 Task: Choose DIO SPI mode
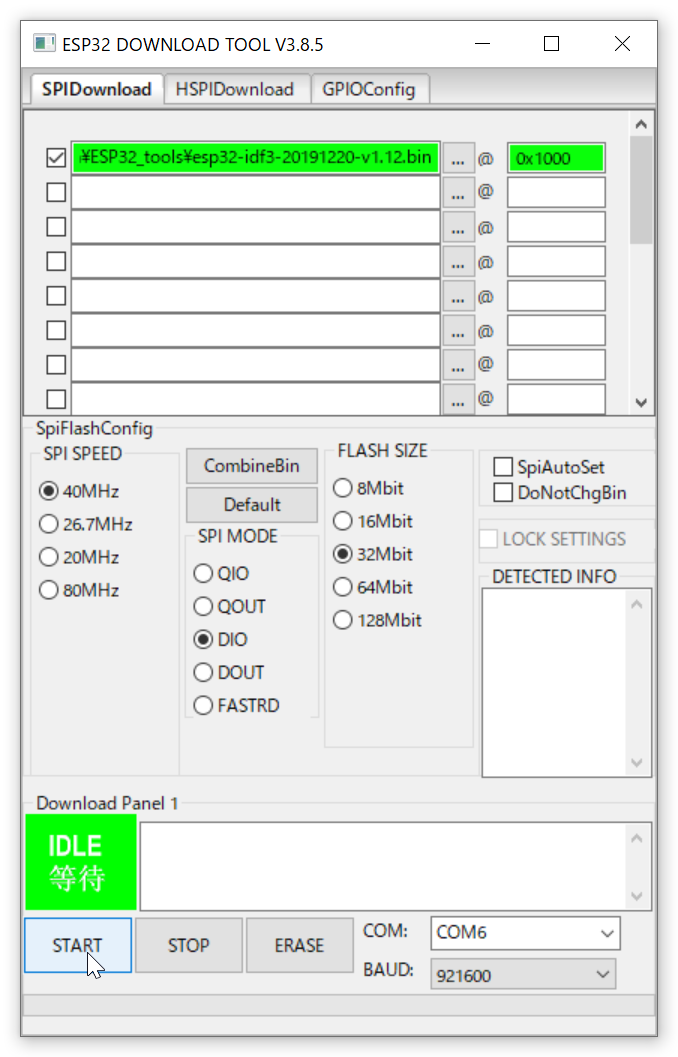(220, 639)
